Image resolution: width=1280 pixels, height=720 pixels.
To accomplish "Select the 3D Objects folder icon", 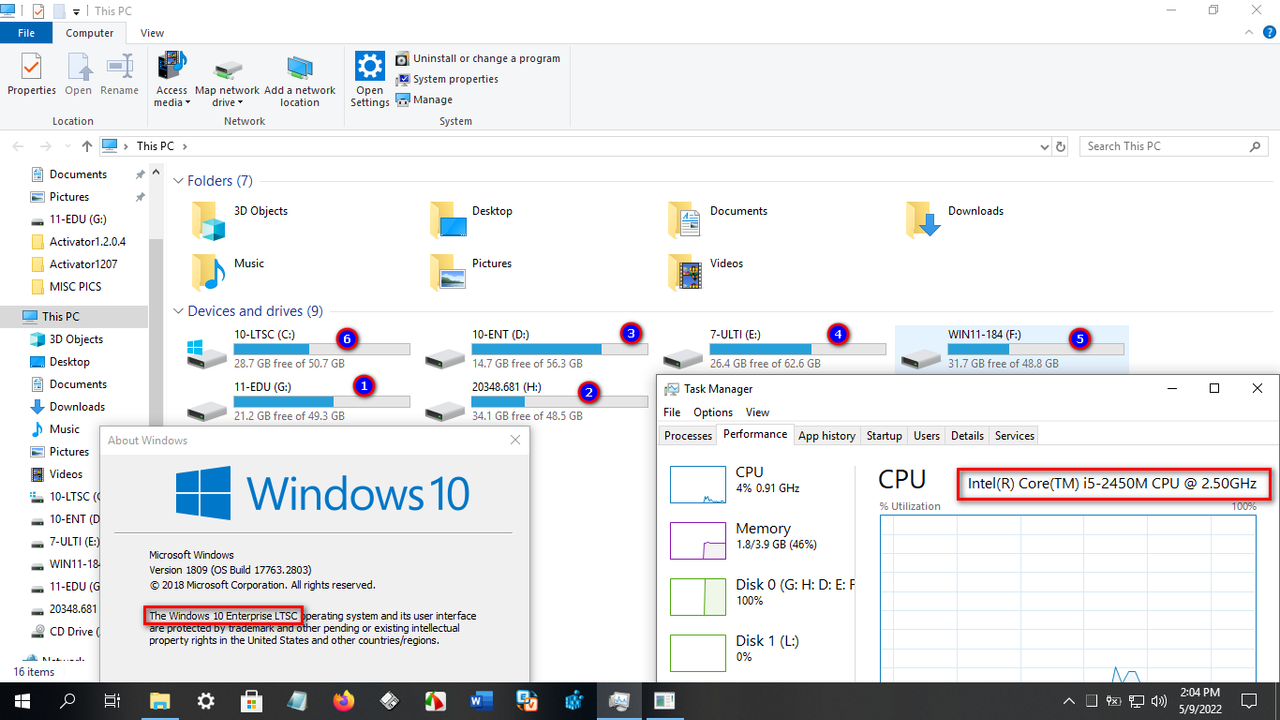I will (x=209, y=219).
